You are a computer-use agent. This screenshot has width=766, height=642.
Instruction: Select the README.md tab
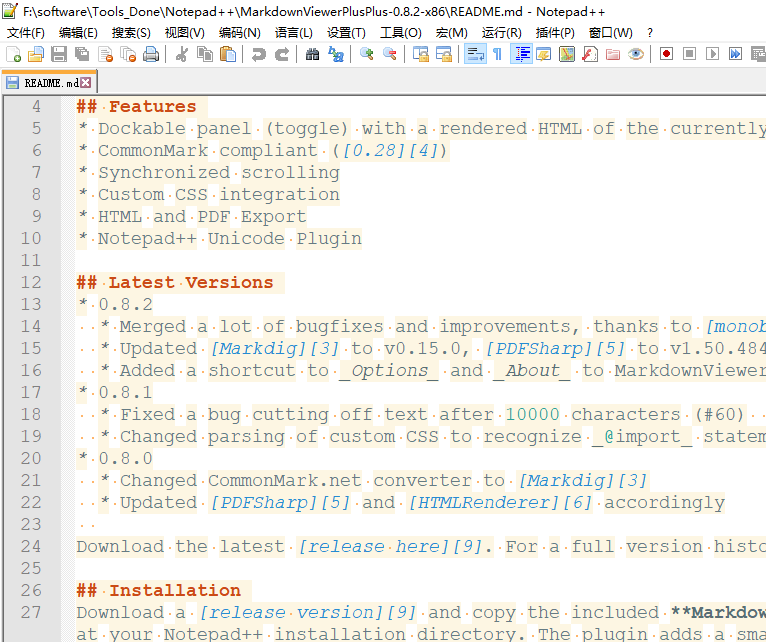(x=49, y=83)
